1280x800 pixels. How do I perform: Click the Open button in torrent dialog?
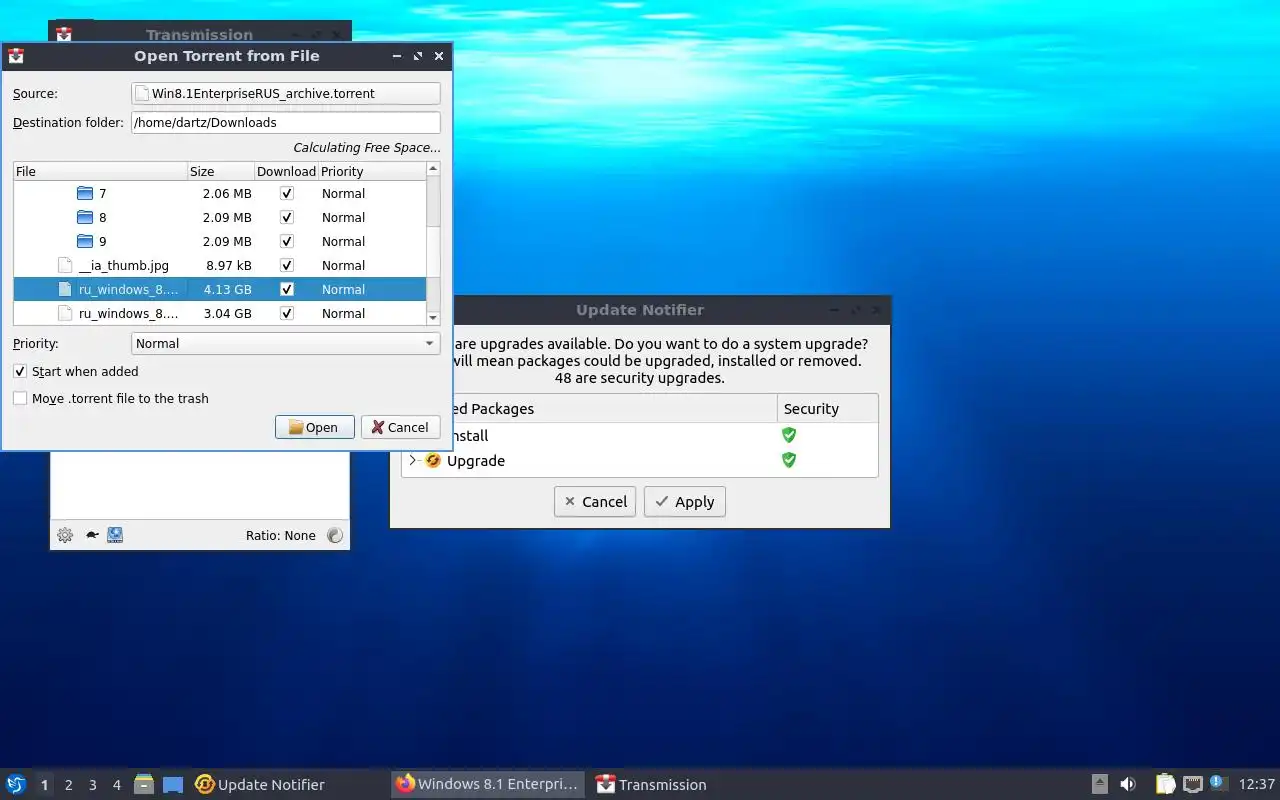pos(314,427)
